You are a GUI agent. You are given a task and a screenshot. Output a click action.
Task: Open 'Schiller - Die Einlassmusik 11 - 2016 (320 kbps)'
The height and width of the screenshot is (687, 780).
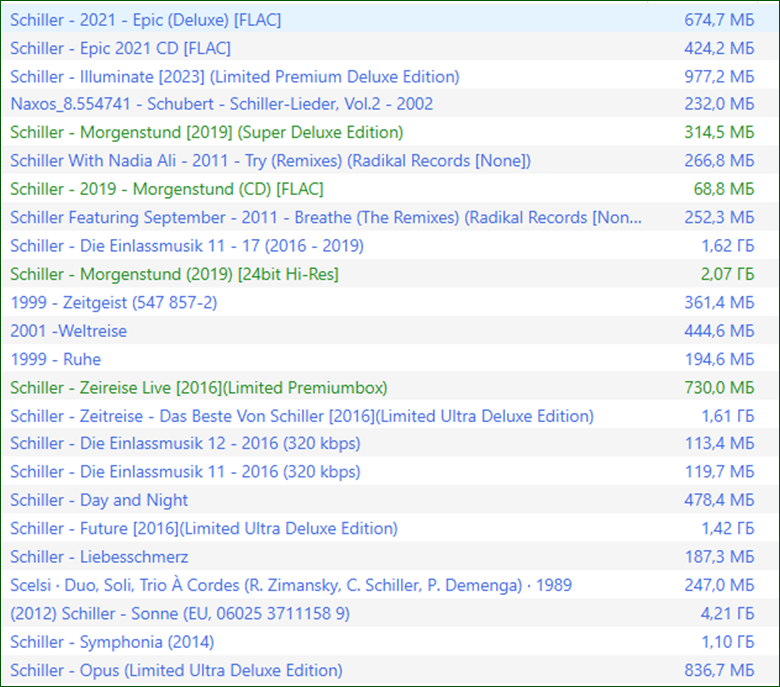pyautogui.click(x=185, y=471)
